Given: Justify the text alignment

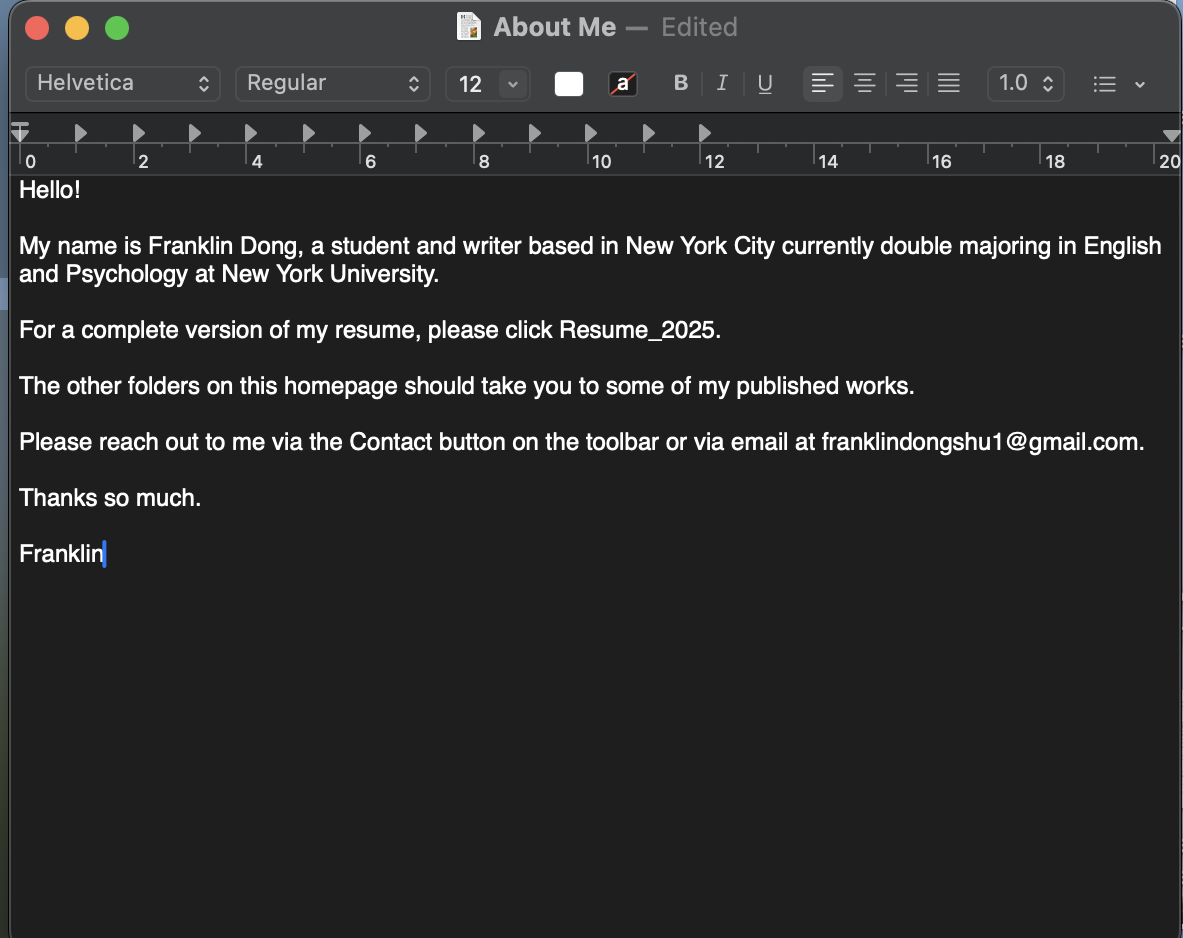Looking at the screenshot, I should pos(948,83).
